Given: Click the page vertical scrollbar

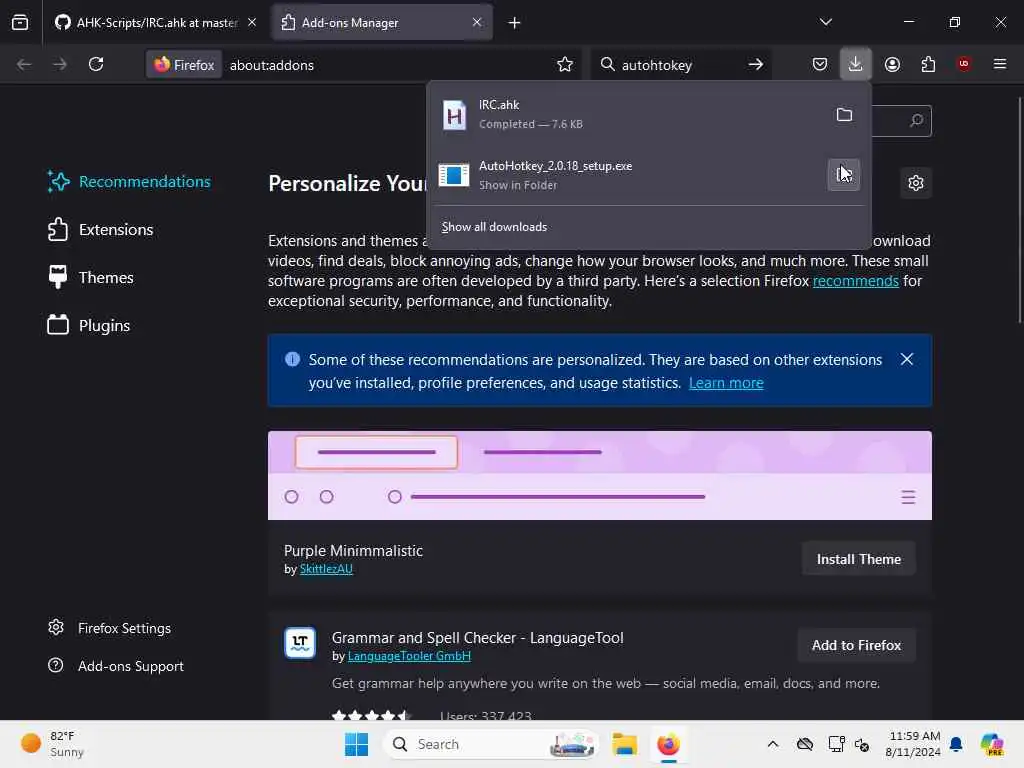Looking at the screenshot, I should coord(1019,209).
